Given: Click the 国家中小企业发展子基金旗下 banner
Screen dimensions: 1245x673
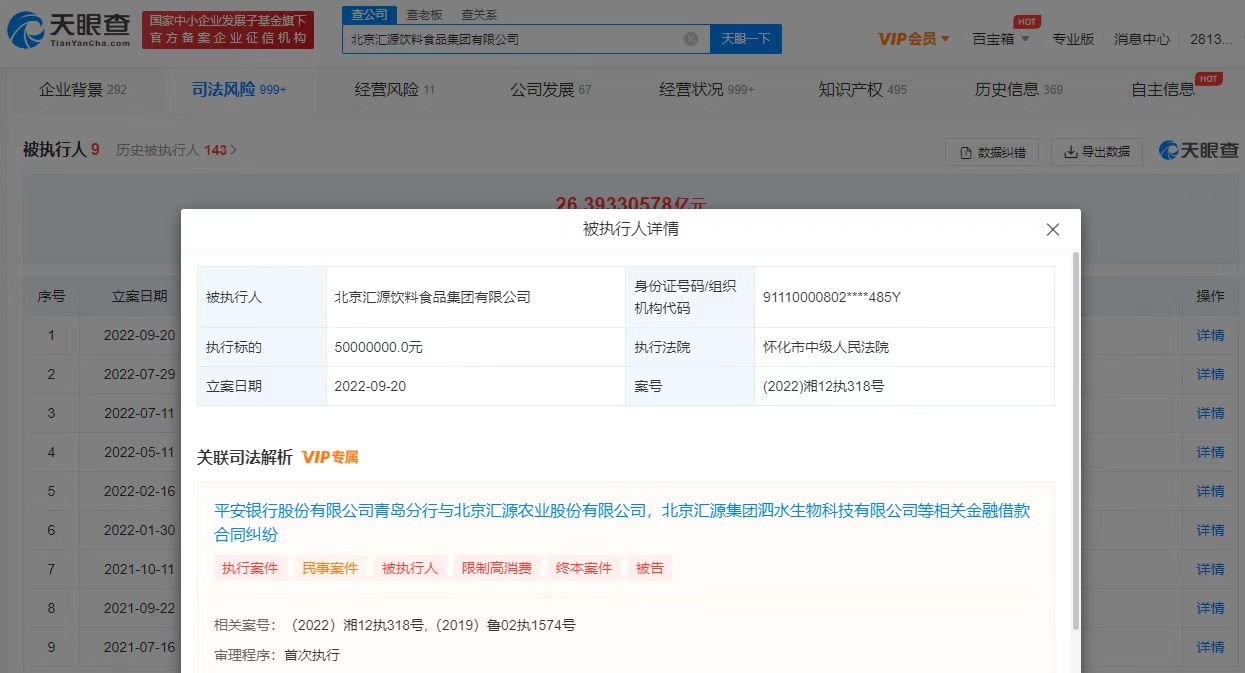Looking at the screenshot, I should 228,30.
